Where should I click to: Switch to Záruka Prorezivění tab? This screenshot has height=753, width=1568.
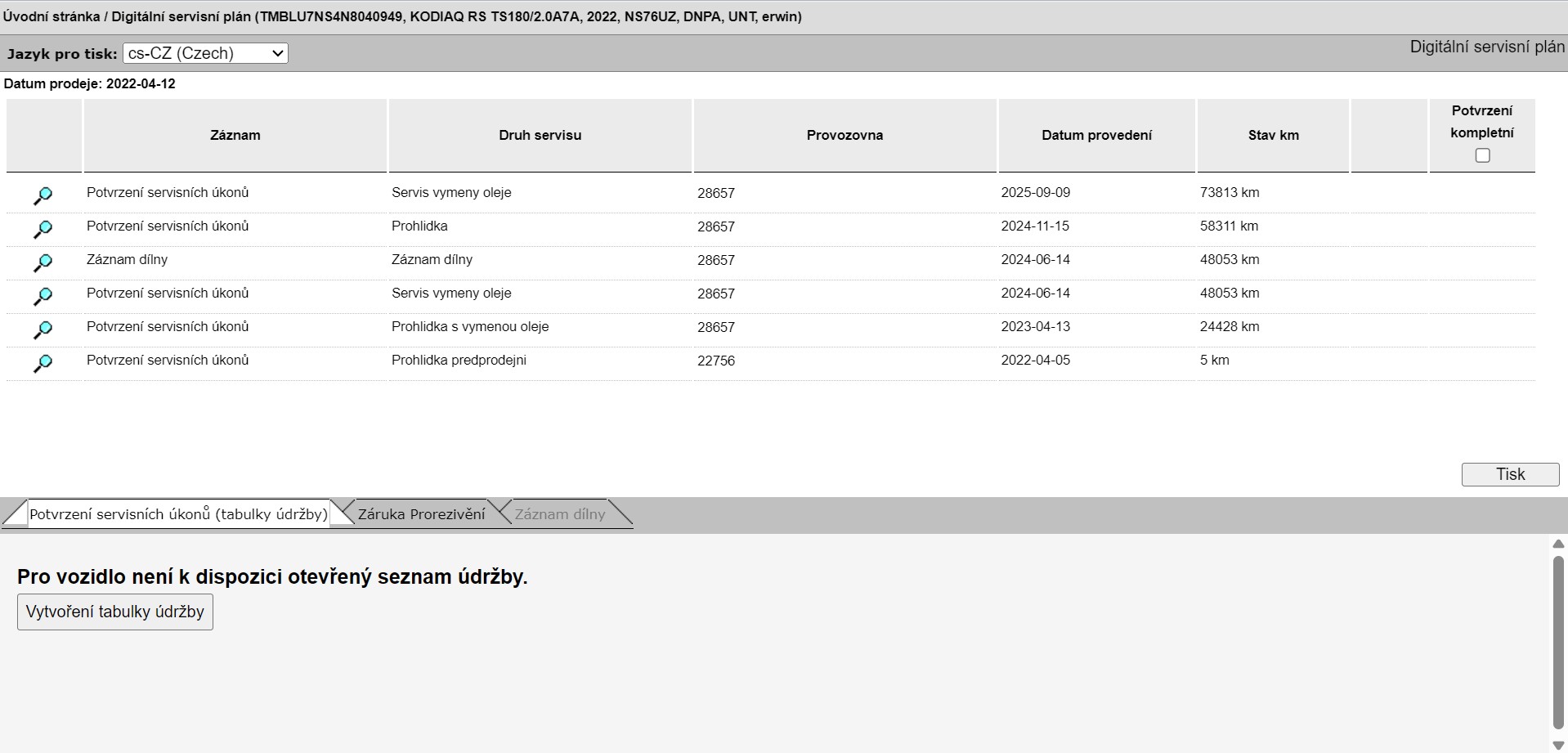(421, 514)
